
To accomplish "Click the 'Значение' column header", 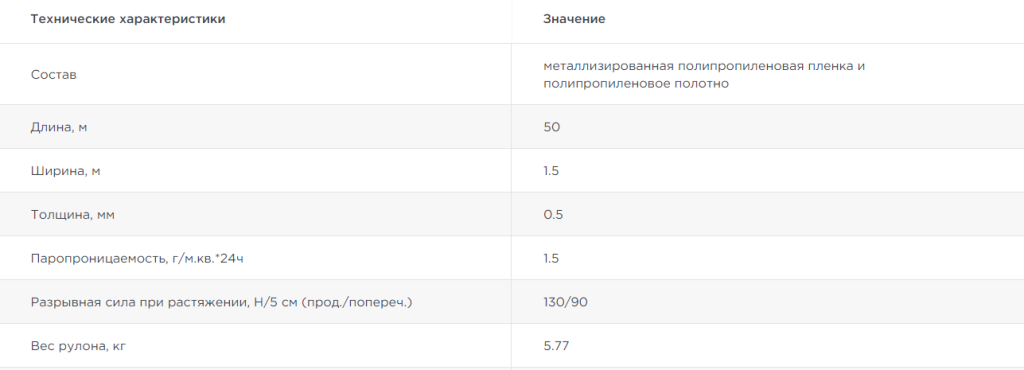I will pos(574,19).
